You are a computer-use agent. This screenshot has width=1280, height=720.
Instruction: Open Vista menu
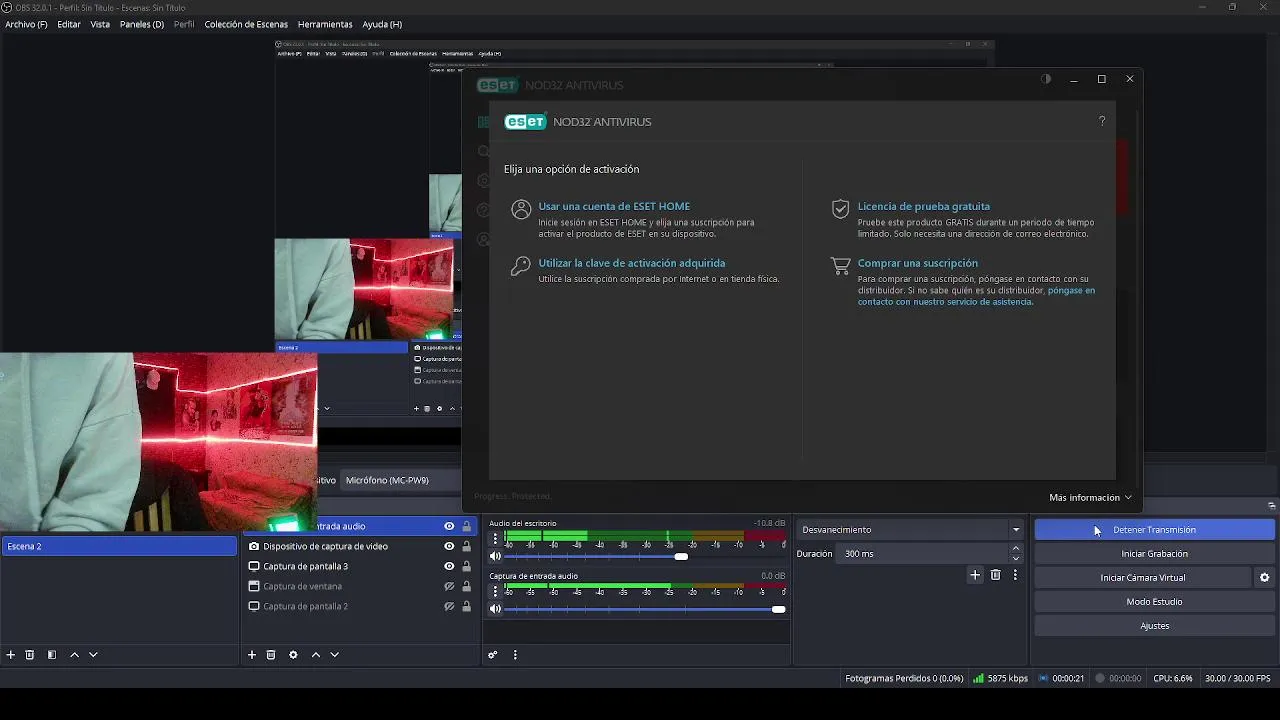click(100, 24)
